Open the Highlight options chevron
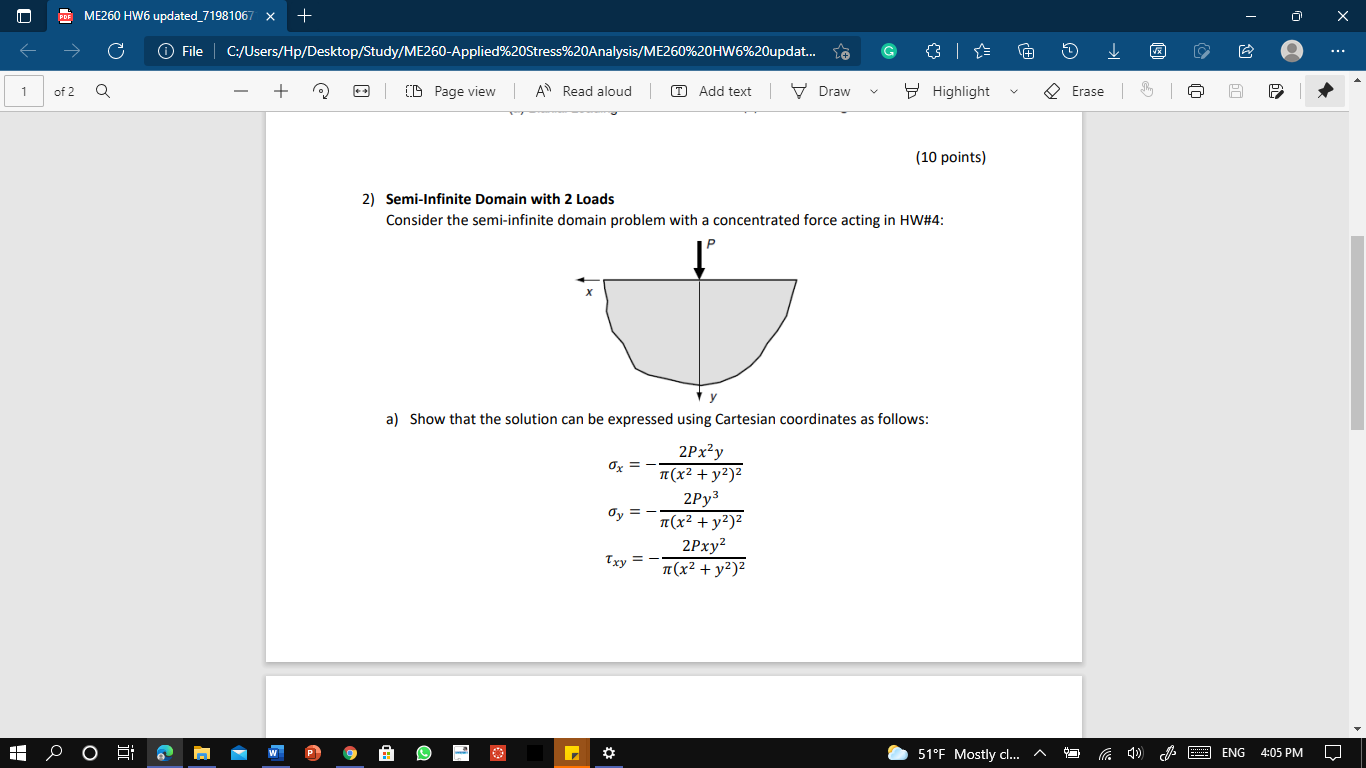 tap(1013, 91)
